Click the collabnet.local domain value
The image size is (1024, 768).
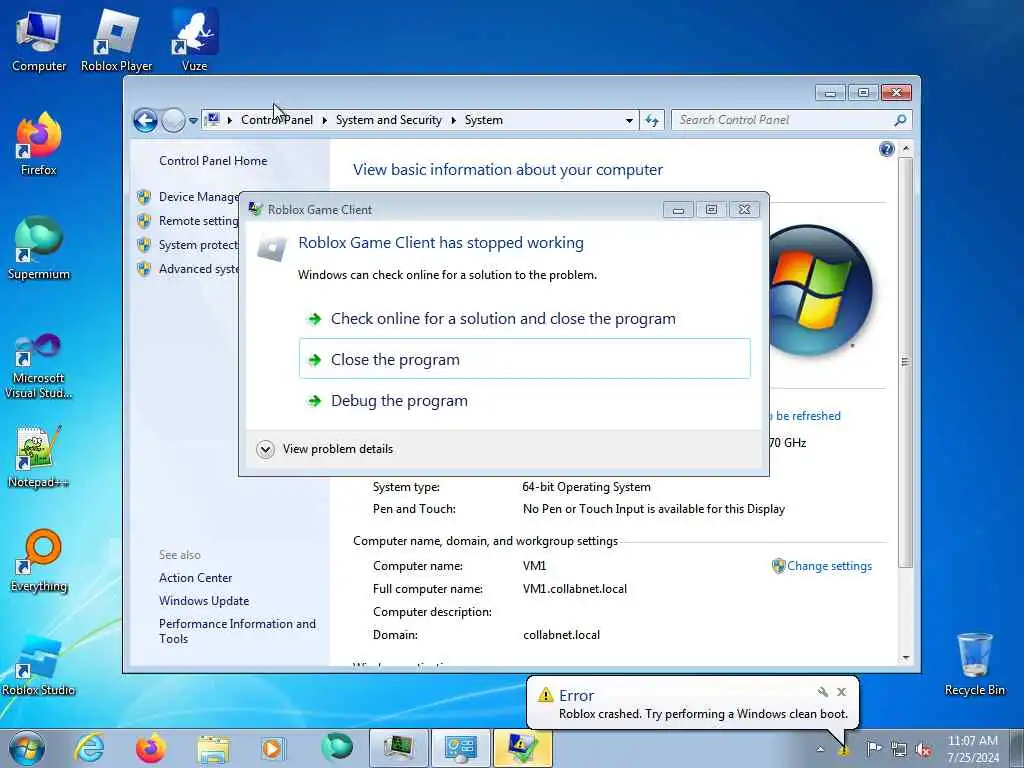coord(561,635)
